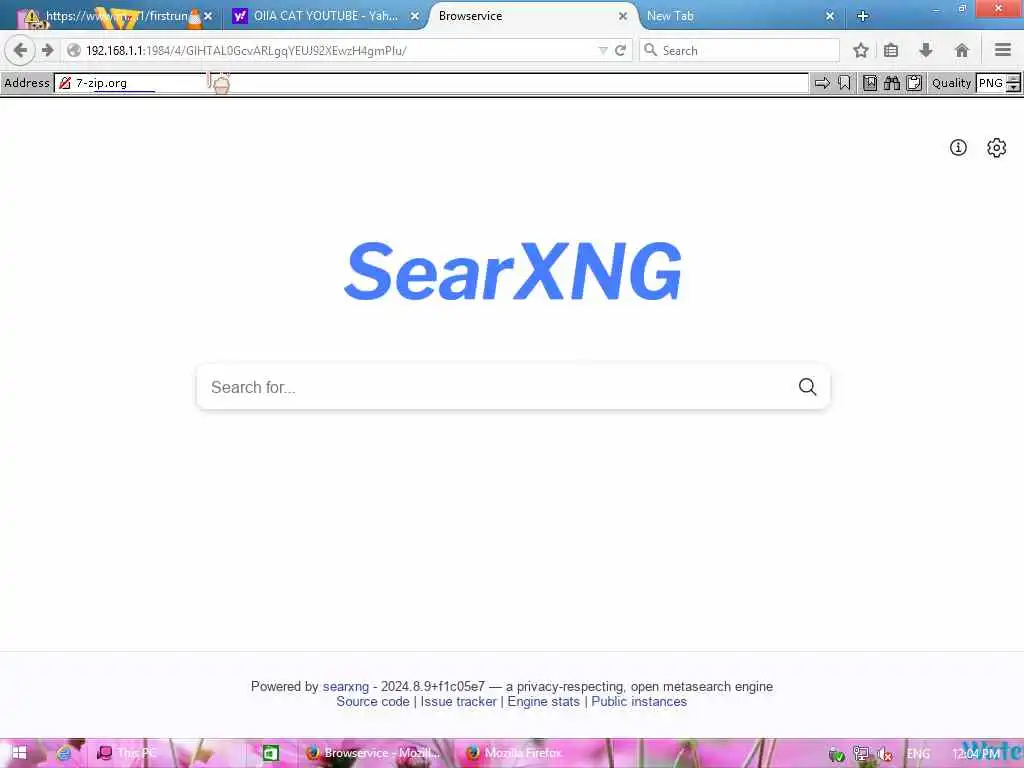Image resolution: width=1024 pixels, height=768 pixels.
Task: Open a new tab with the plus button
Action: [863, 16]
